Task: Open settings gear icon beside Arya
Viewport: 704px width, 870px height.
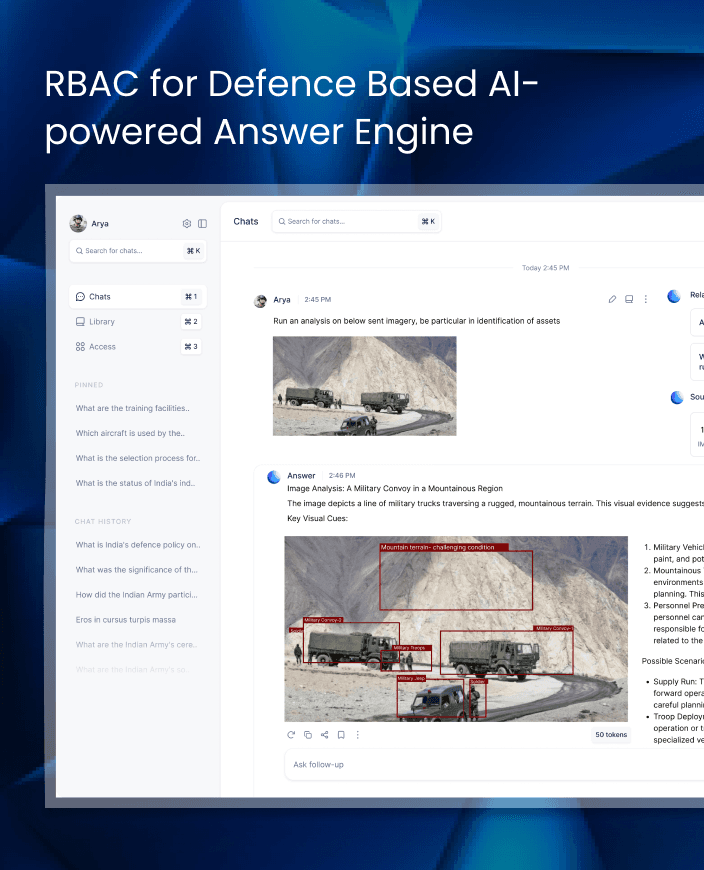Action: pos(186,224)
